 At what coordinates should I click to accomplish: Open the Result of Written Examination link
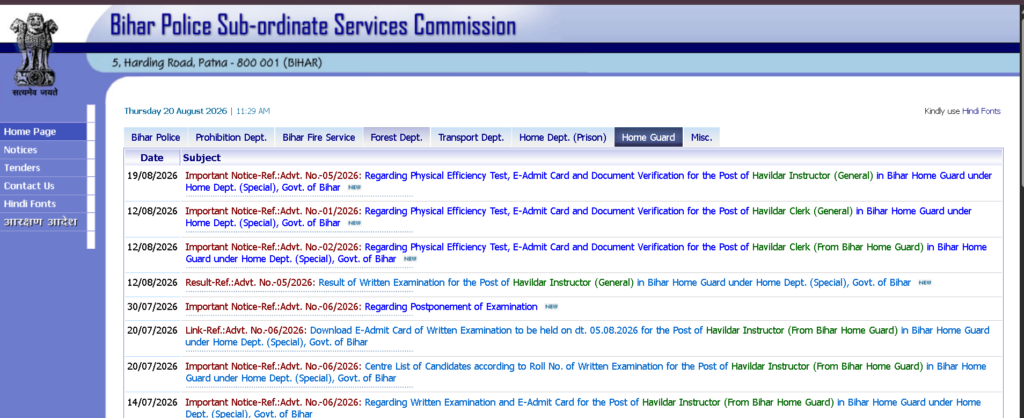pos(547,283)
